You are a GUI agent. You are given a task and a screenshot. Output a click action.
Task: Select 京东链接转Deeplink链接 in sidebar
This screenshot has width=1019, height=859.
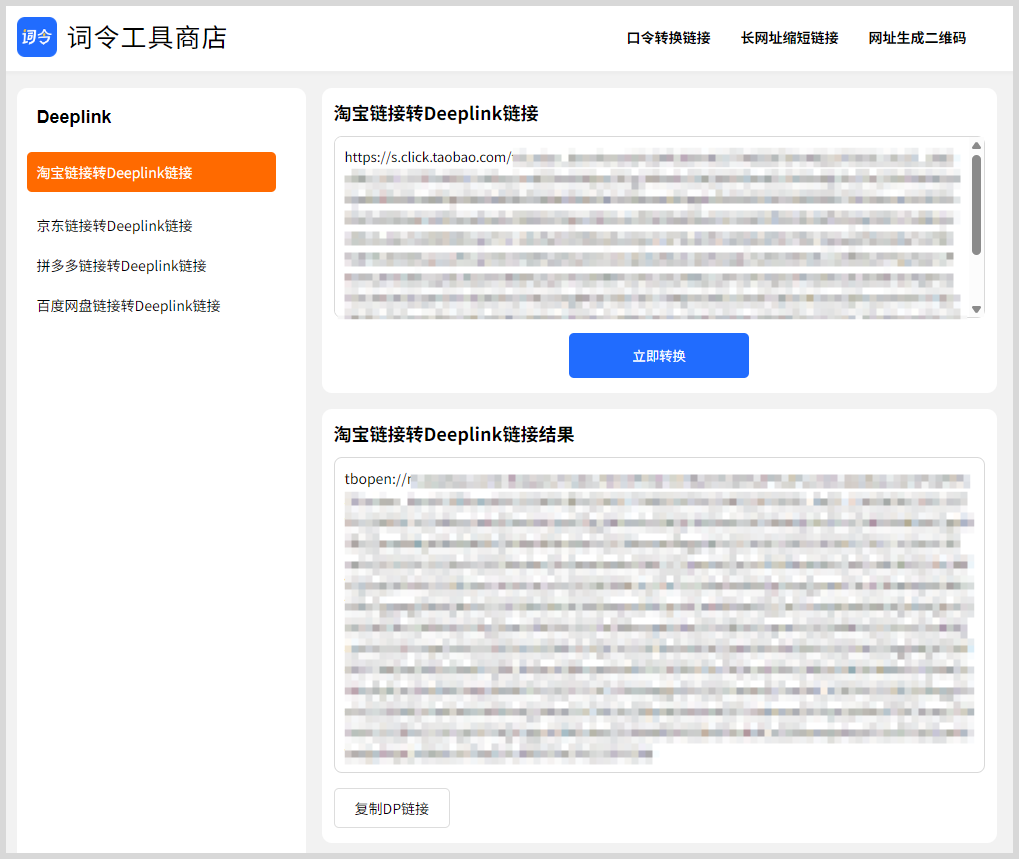pos(114,225)
